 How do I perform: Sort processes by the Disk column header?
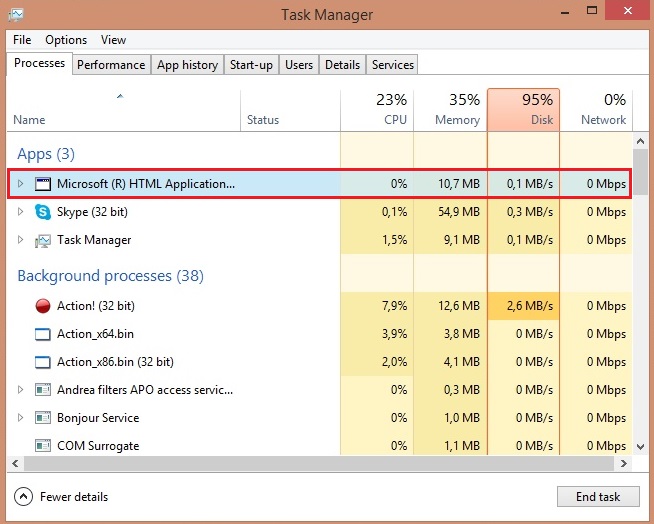click(x=523, y=110)
